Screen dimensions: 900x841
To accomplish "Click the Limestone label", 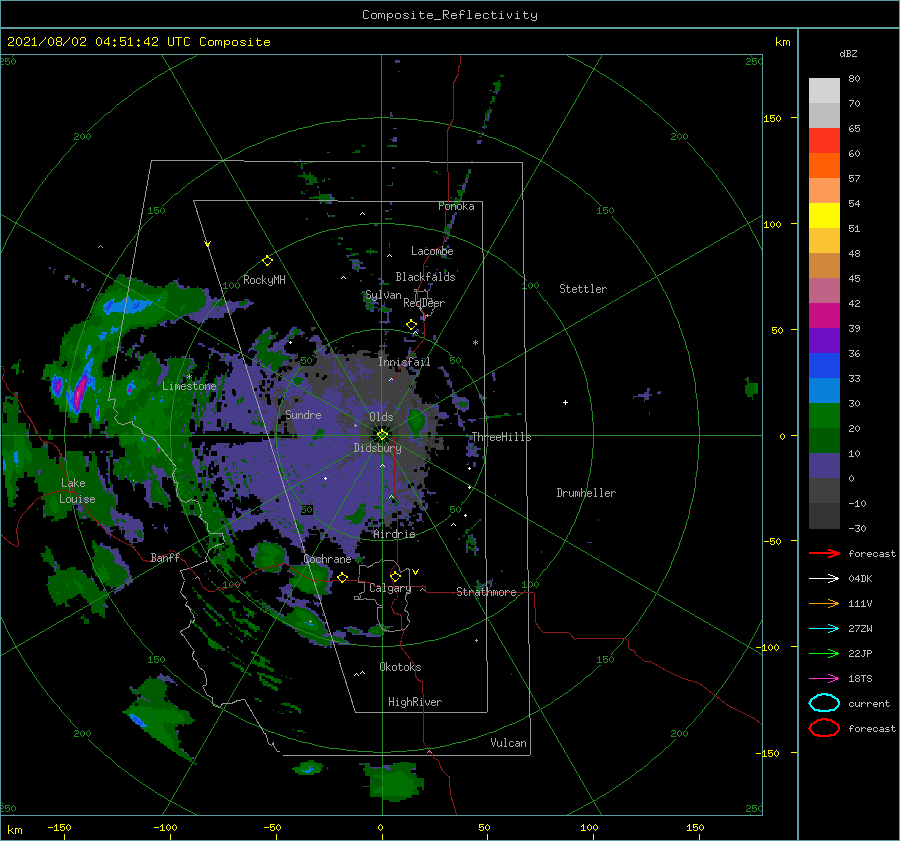I will pyautogui.click(x=189, y=386).
